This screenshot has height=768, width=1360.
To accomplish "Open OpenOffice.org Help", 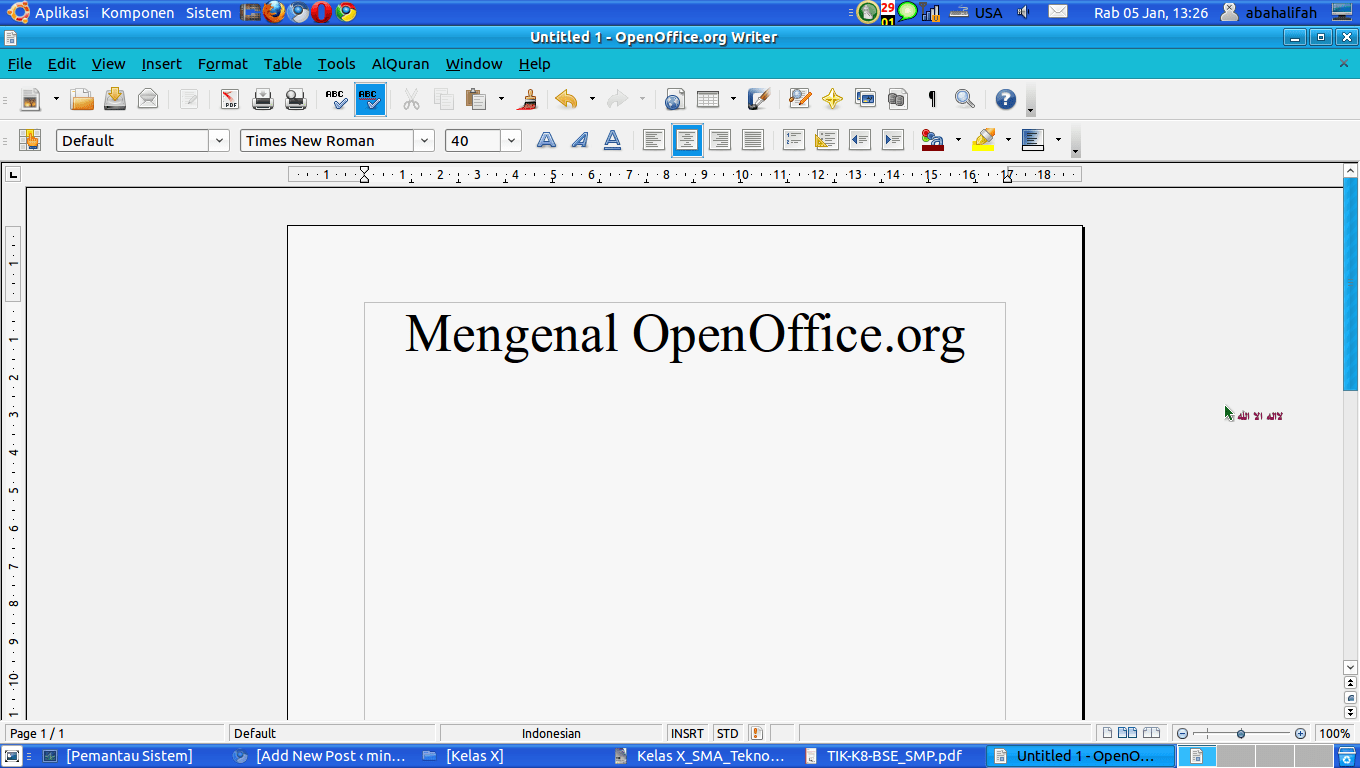I will point(1005,99).
